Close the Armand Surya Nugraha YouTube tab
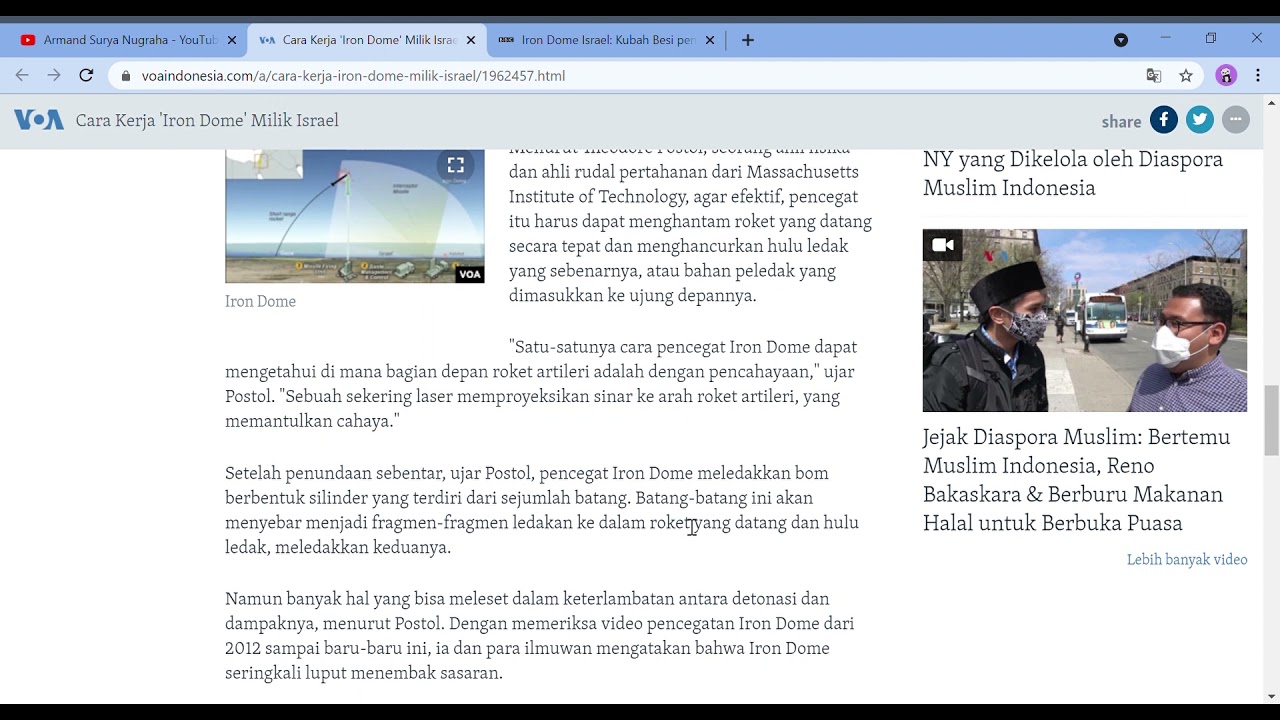Screen dimensions: 1280x720 (x=232, y=40)
